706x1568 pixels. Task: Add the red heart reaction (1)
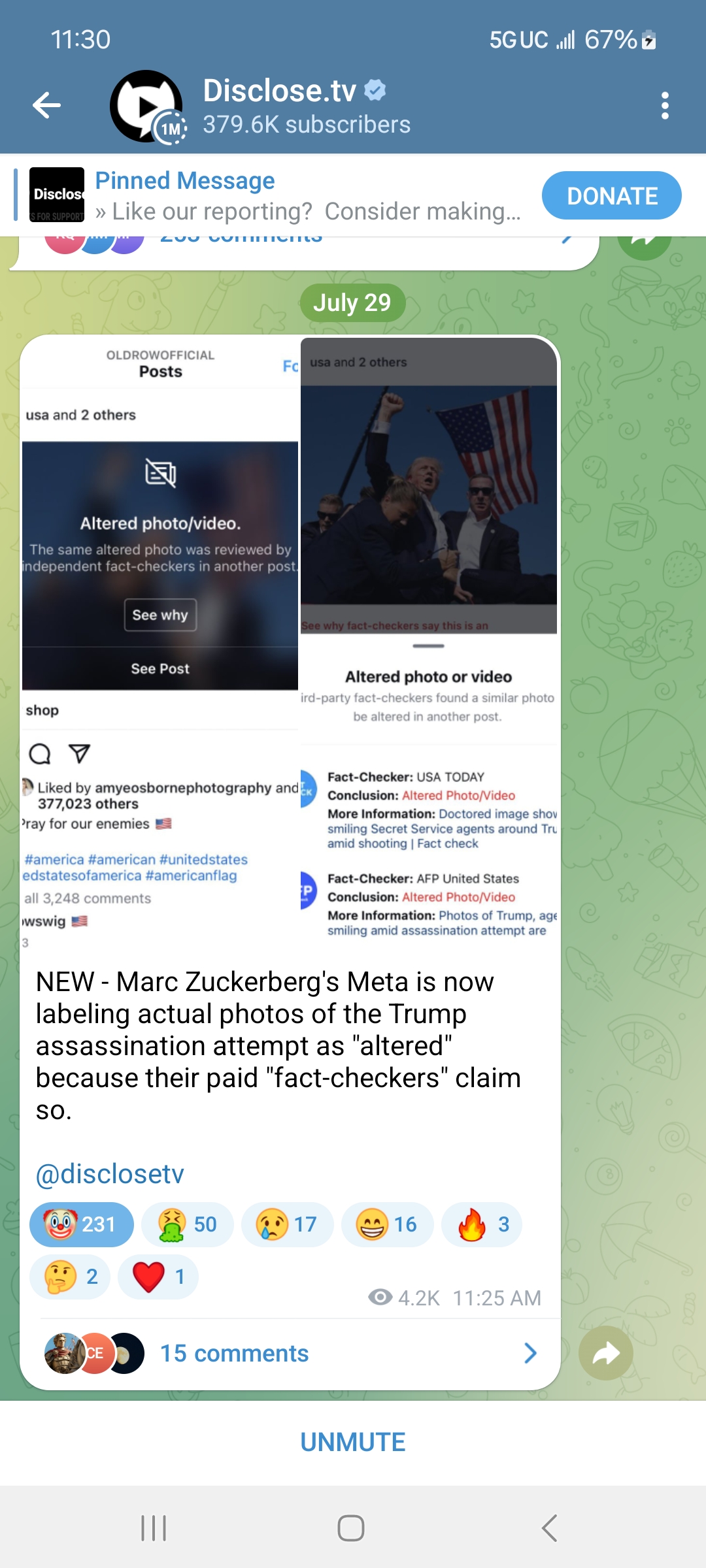click(x=158, y=1277)
